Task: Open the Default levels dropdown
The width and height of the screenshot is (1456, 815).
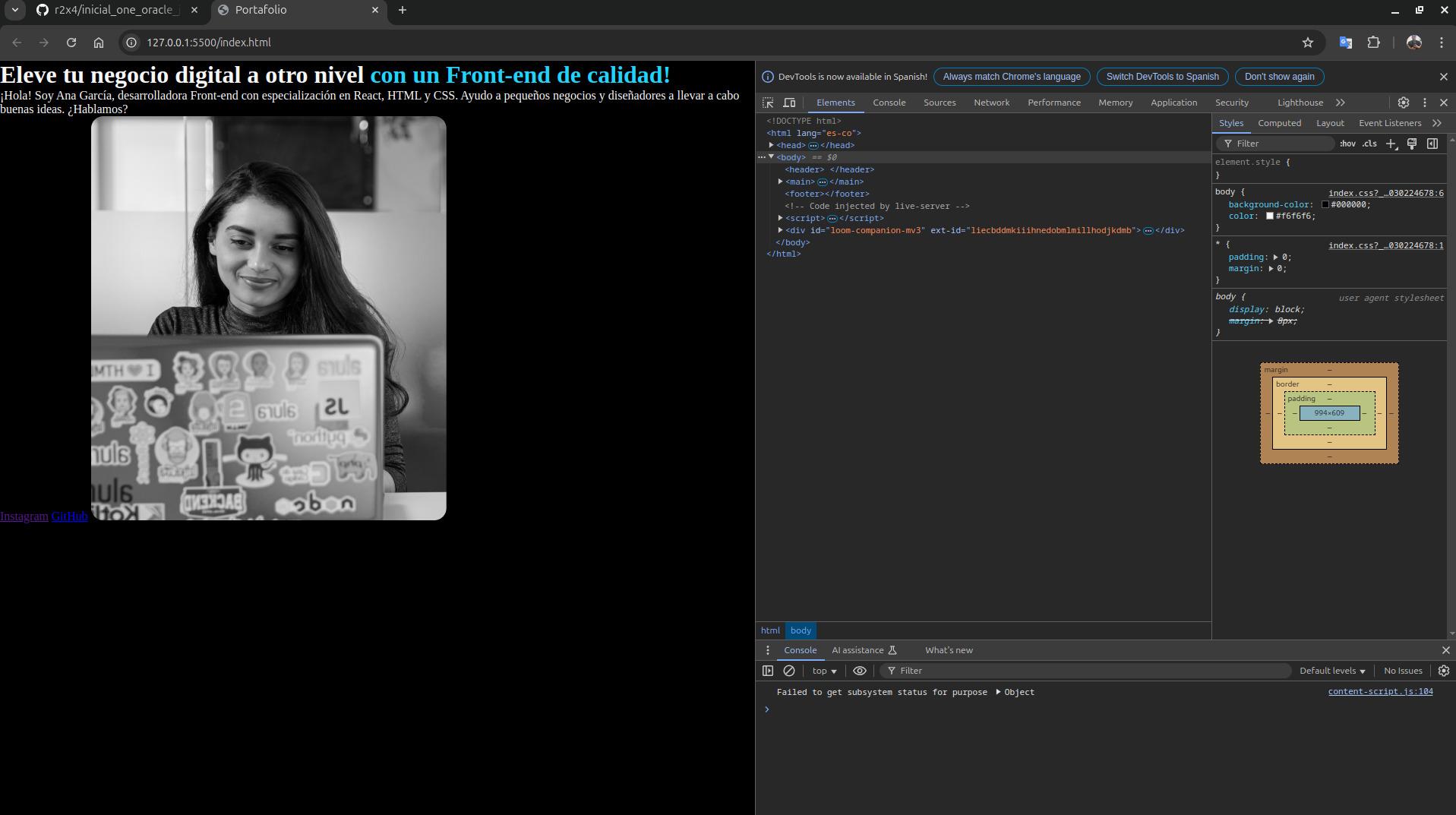Action: point(1332,671)
